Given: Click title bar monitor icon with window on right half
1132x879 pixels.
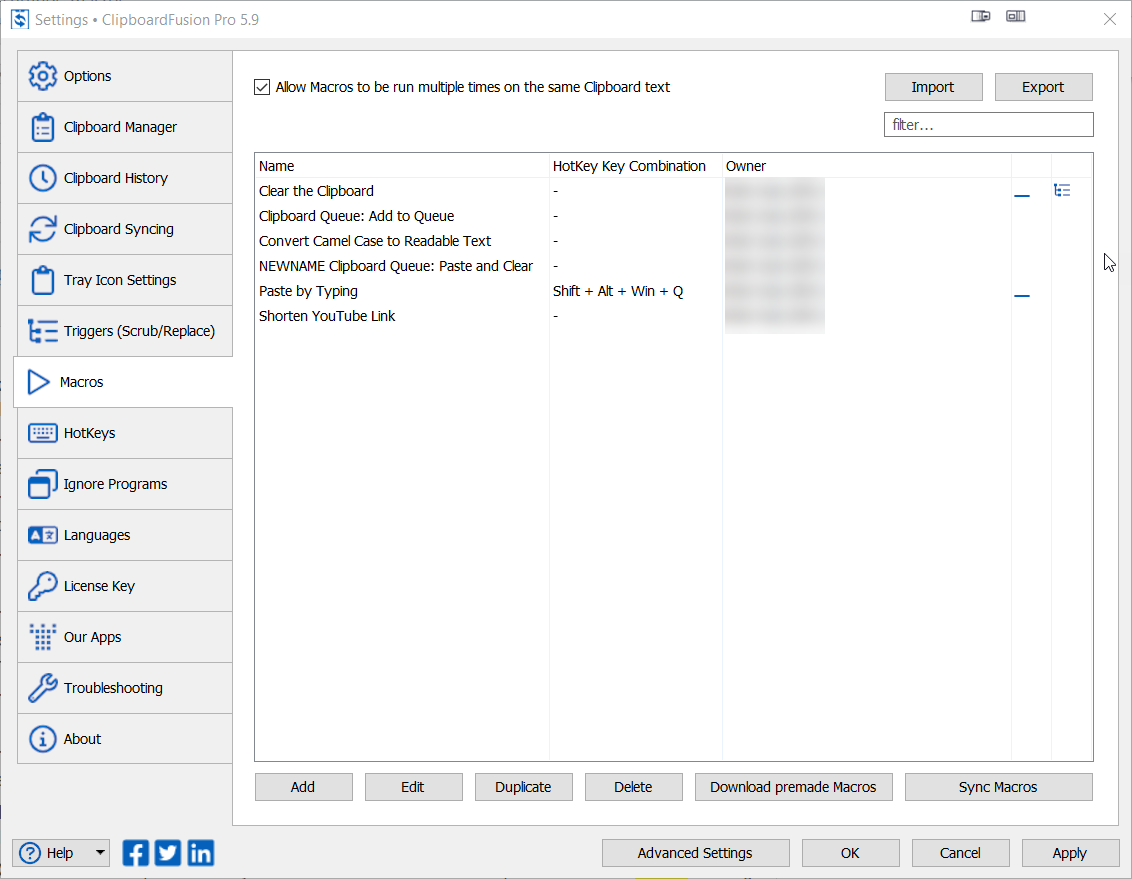Looking at the screenshot, I should click(980, 16).
